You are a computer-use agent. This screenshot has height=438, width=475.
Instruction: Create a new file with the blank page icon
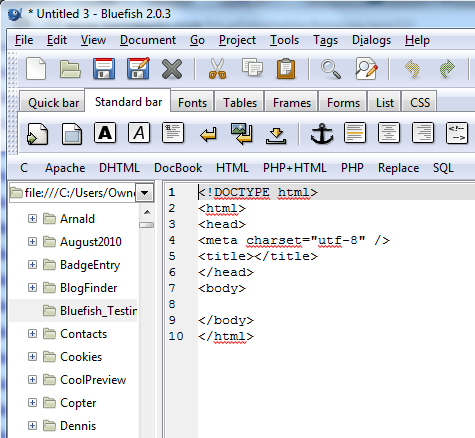pyautogui.click(x=36, y=69)
